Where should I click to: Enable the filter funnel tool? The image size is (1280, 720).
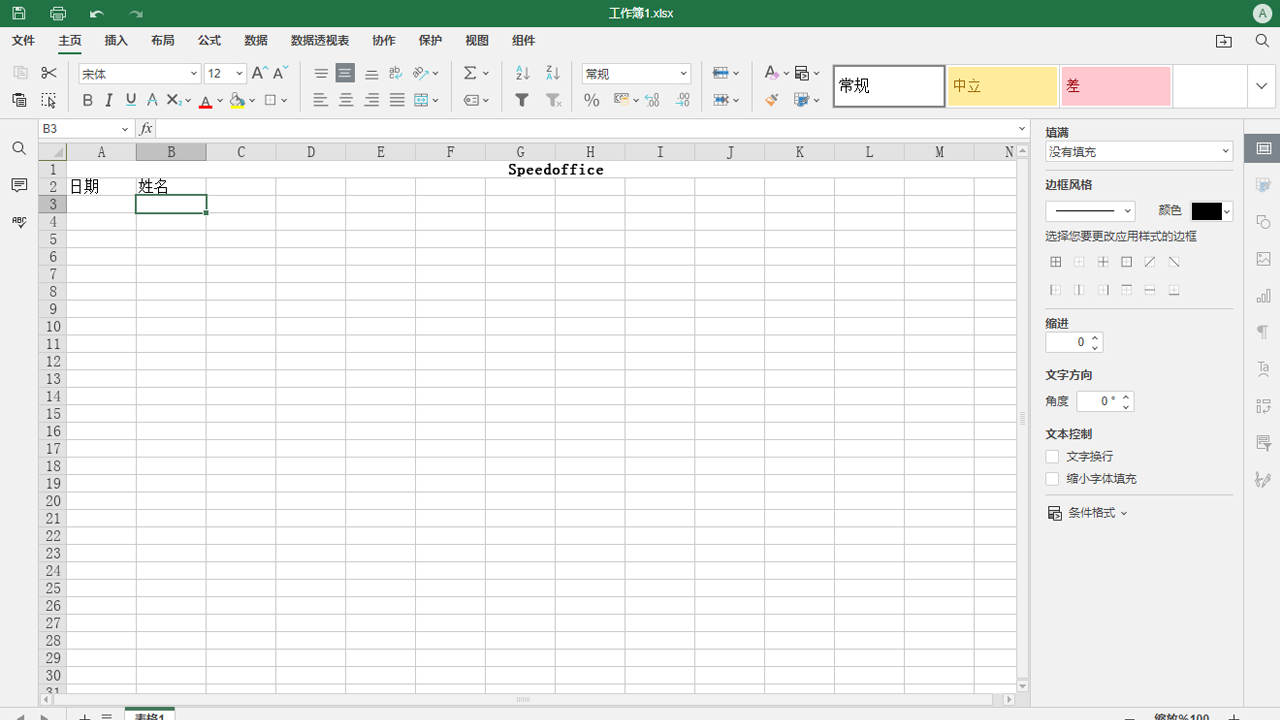[x=521, y=100]
